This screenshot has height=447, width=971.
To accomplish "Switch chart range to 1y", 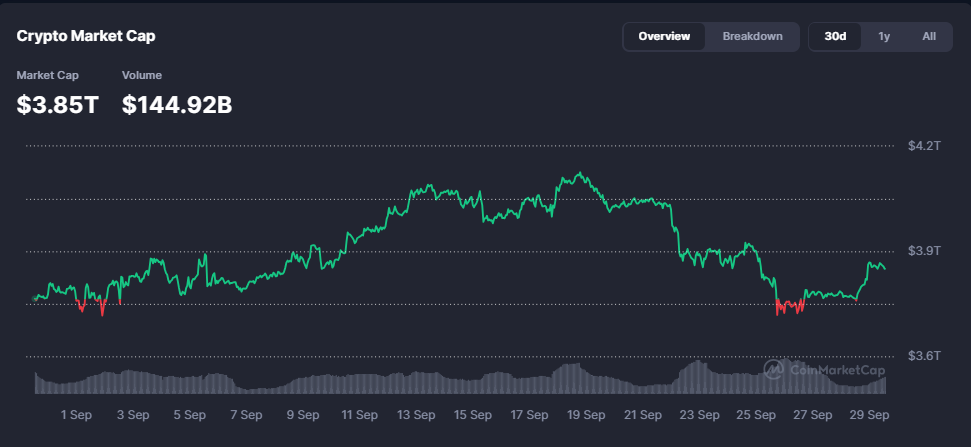I will click(884, 37).
